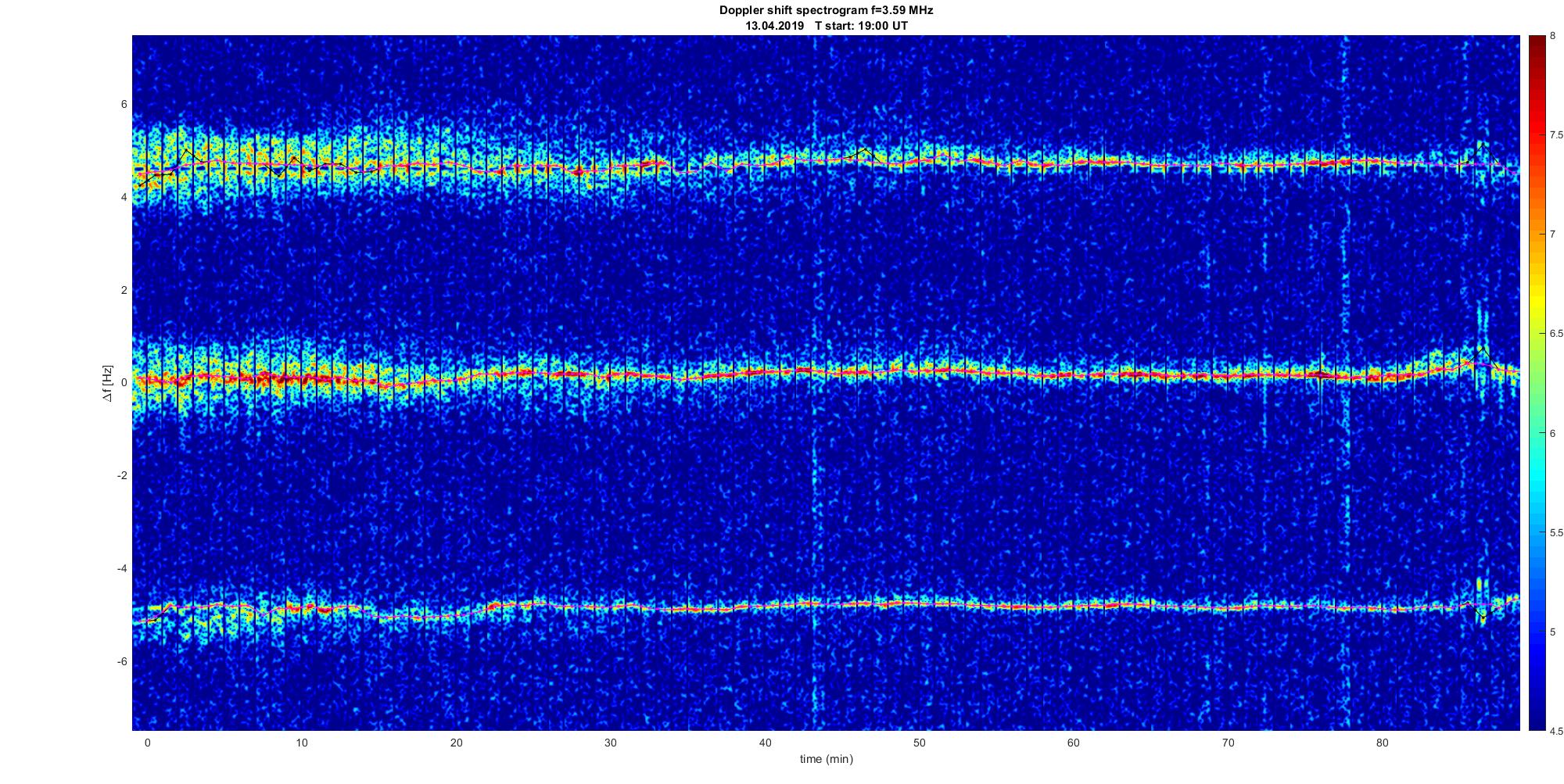
Task: Click the x-axis tick label '20'
Action: pyautogui.click(x=456, y=743)
